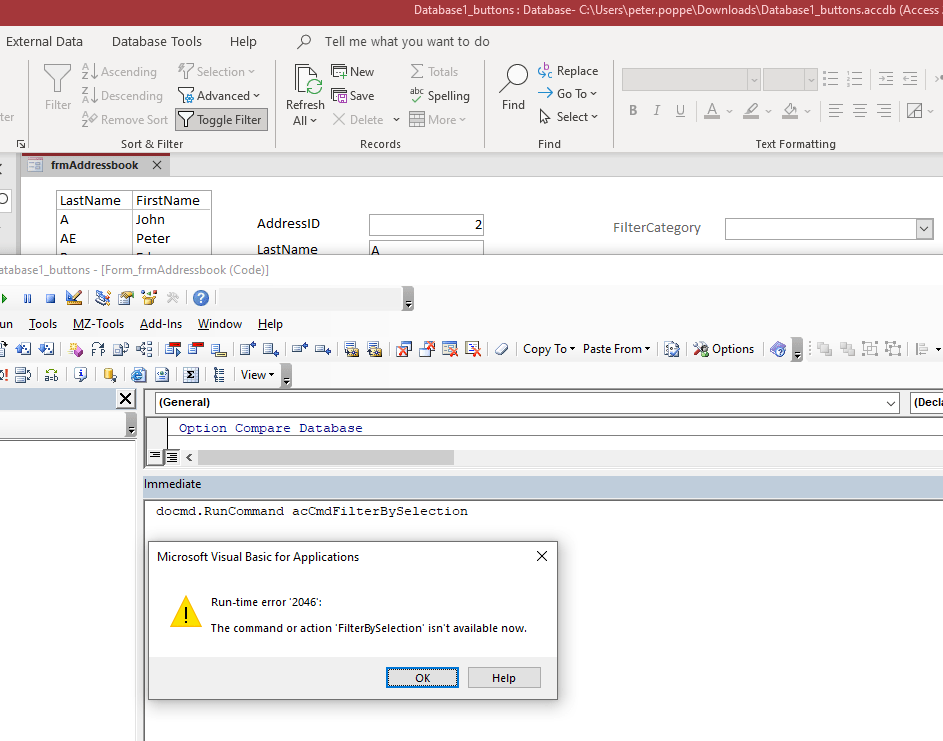
Task: Reset the running VBA code
Action: tap(49, 297)
